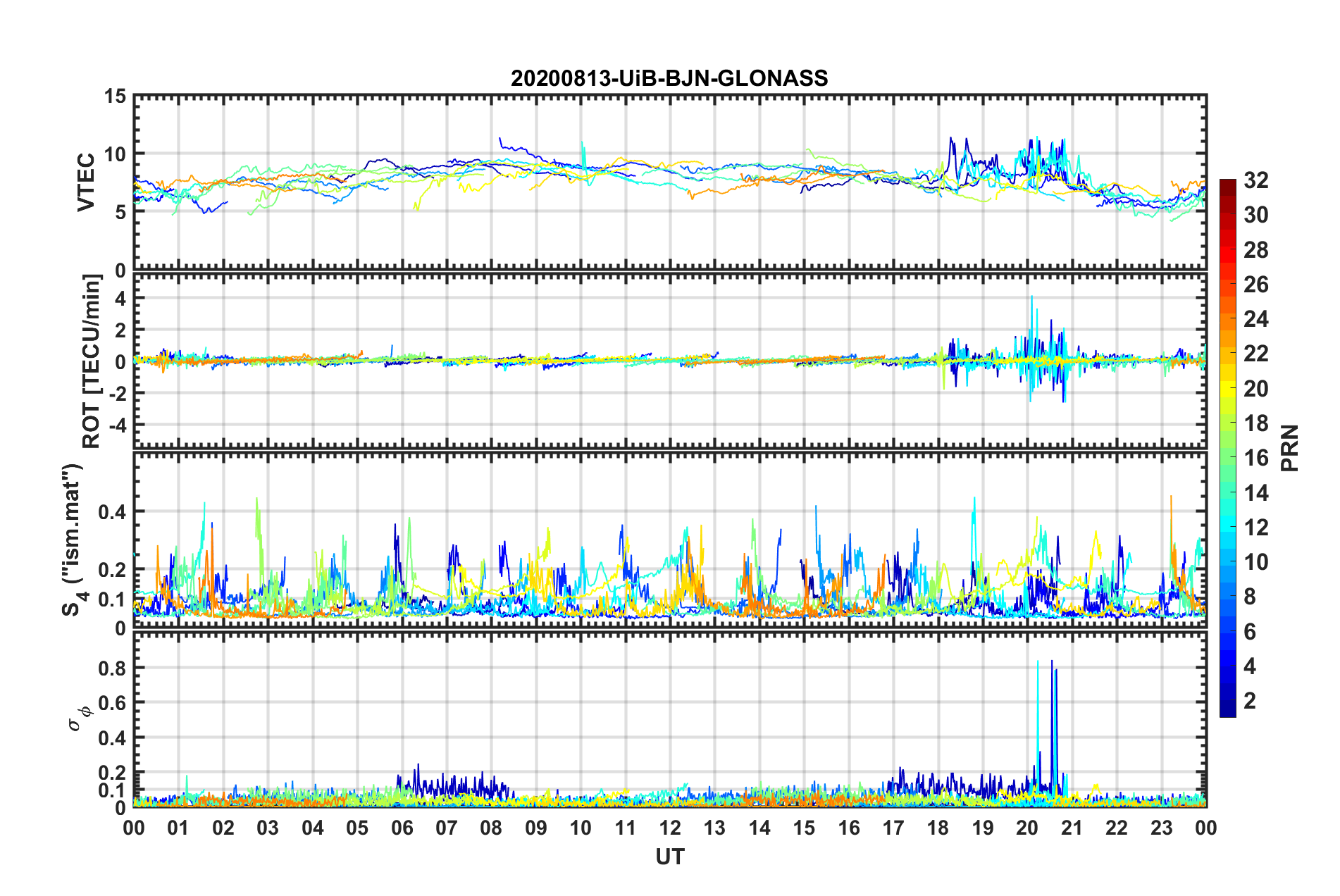Click inside the ROT plot panel
Screen dimensions: 1340x896
pos(670,361)
